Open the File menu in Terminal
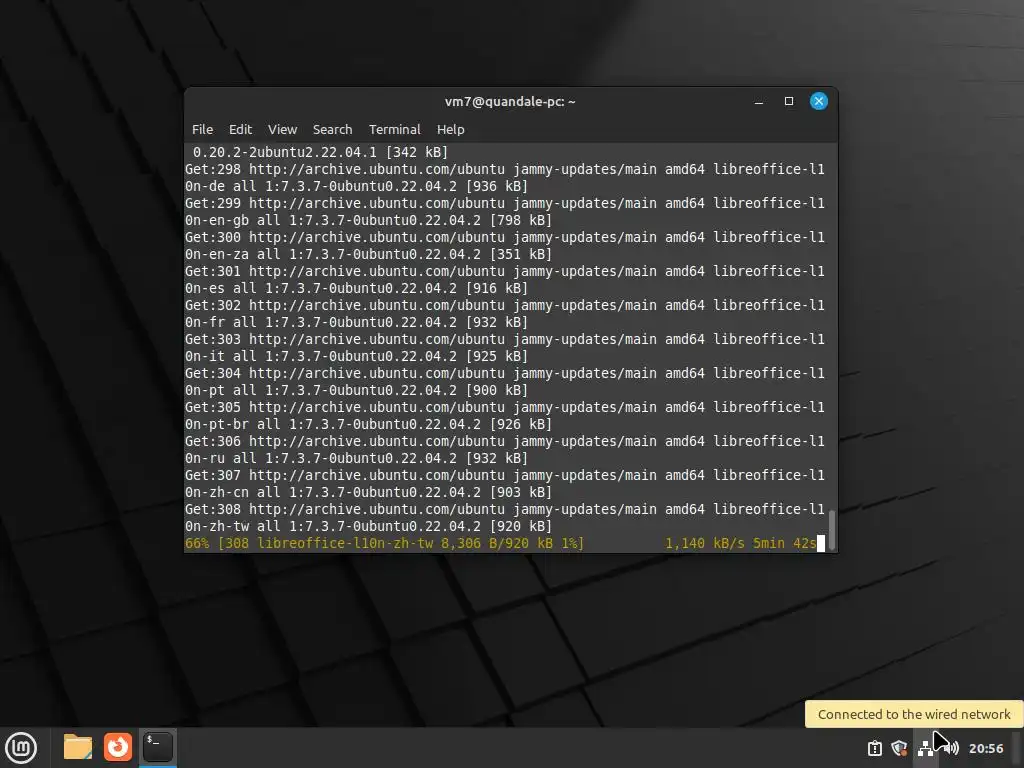The height and width of the screenshot is (768, 1024). pos(202,129)
